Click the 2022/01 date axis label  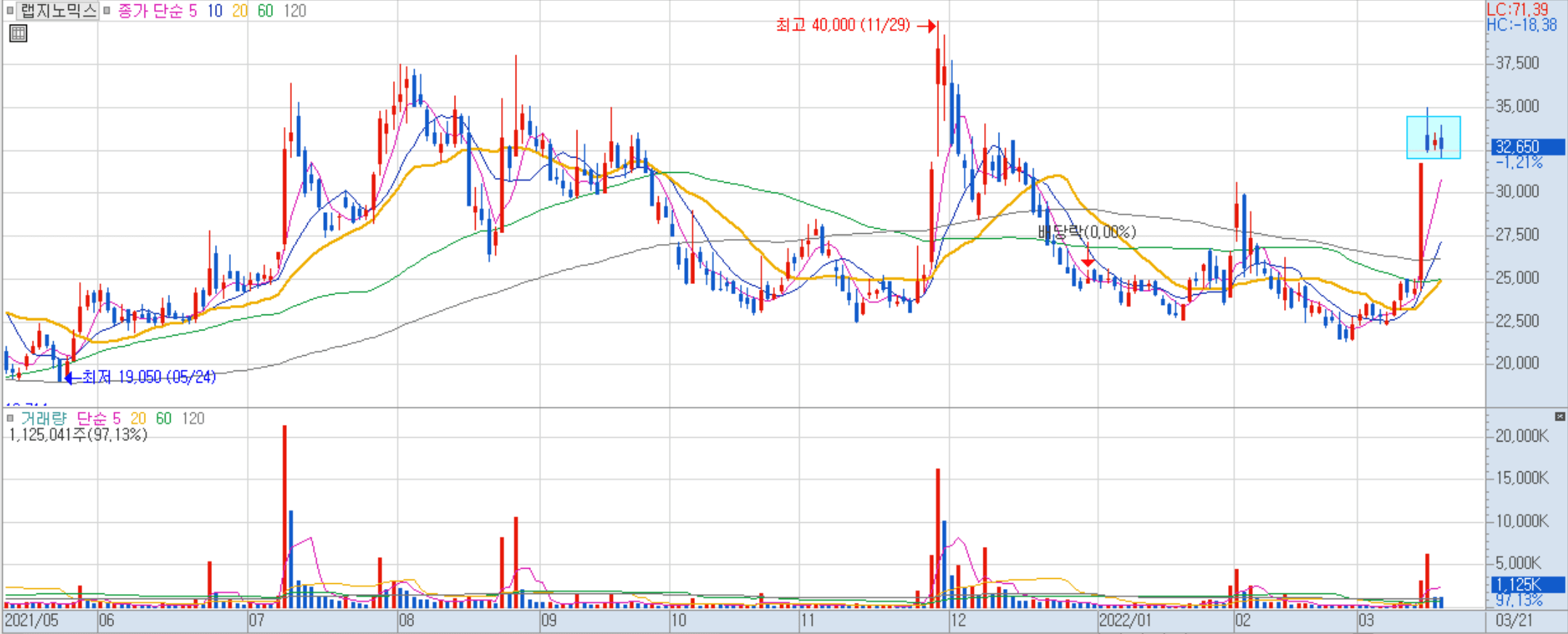click(1125, 621)
